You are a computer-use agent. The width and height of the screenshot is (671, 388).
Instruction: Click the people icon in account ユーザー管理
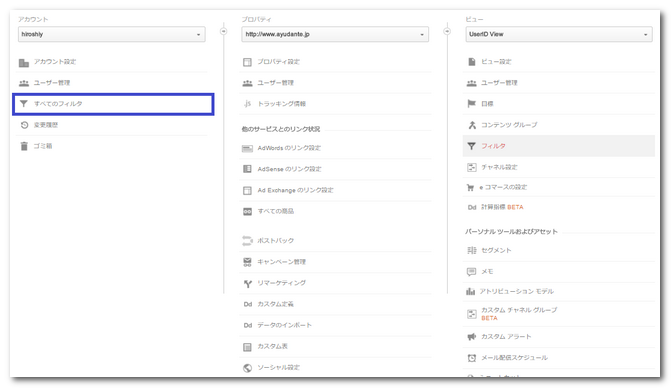[x=24, y=83]
